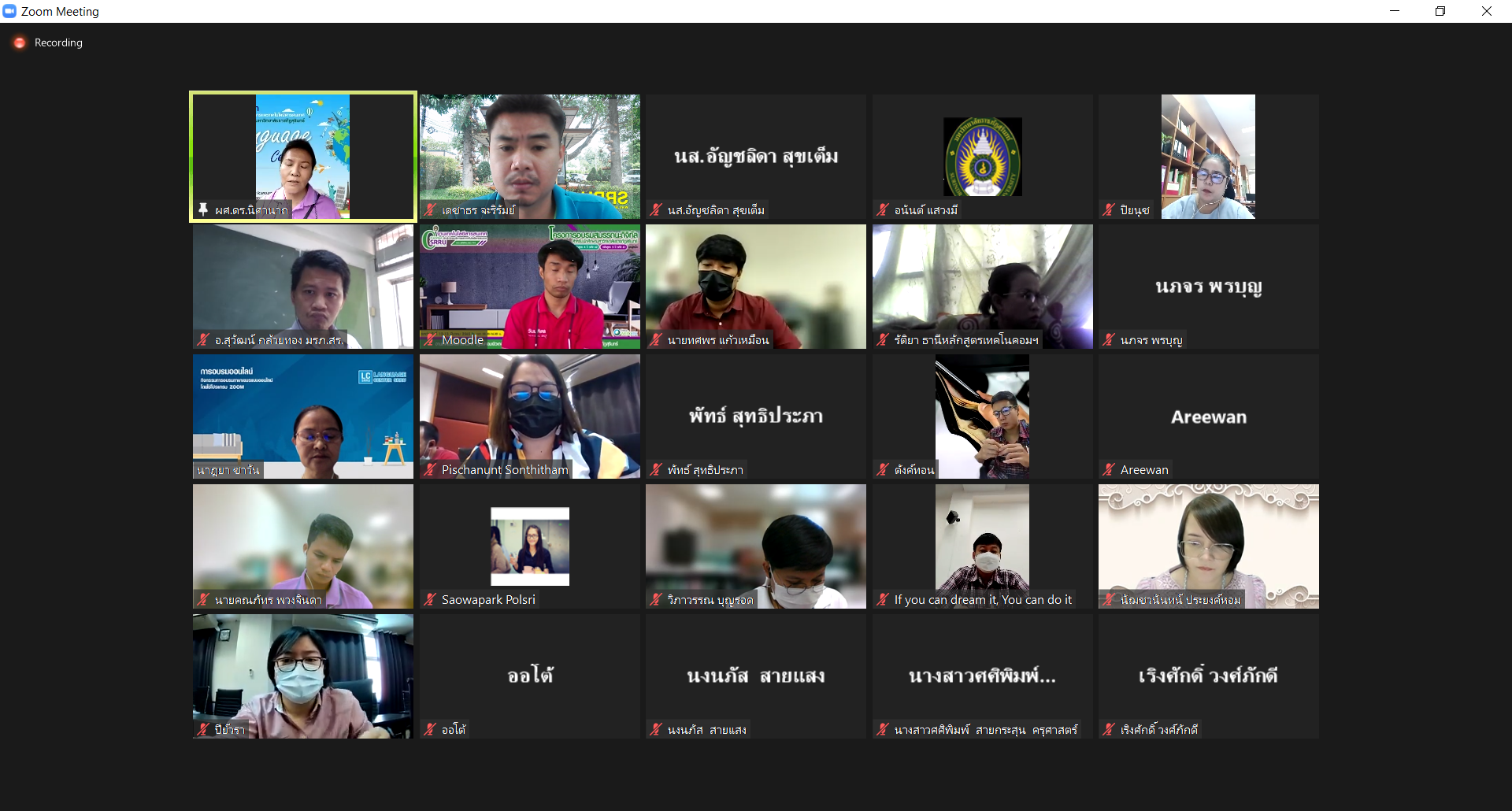This screenshot has width=1512, height=811.
Task: Click the muted mic icon on the Moodle tile
Action: pos(430,339)
